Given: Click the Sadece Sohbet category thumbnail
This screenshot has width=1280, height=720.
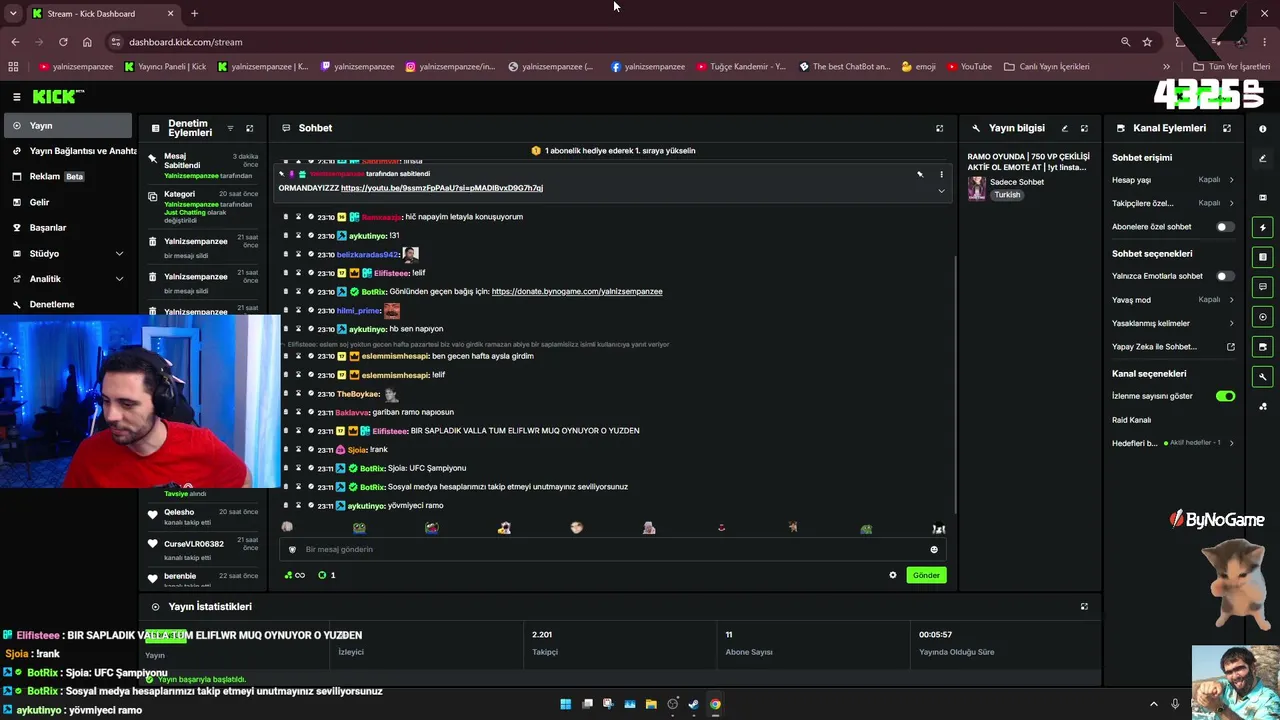Looking at the screenshot, I should coord(976,188).
